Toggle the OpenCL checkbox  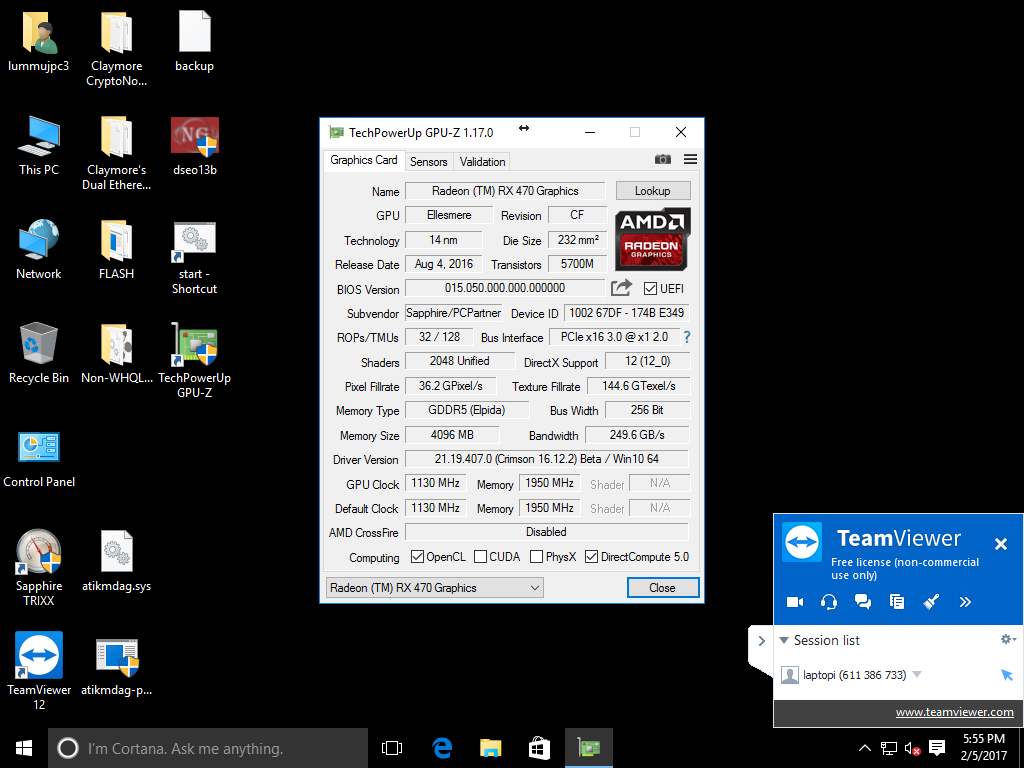click(417, 556)
